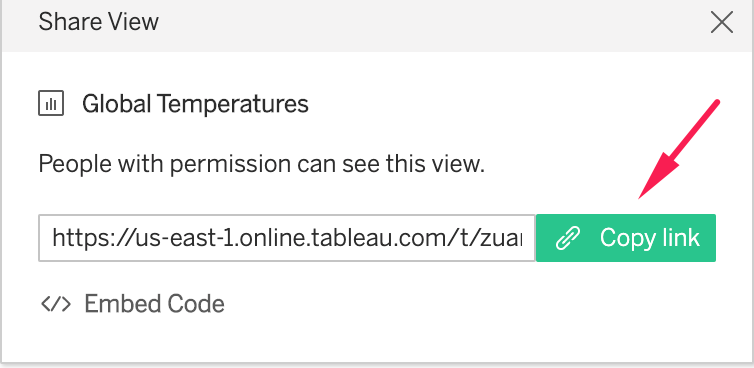Click the red arrow annotation
The height and width of the screenshot is (368, 754).
point(679,149)
